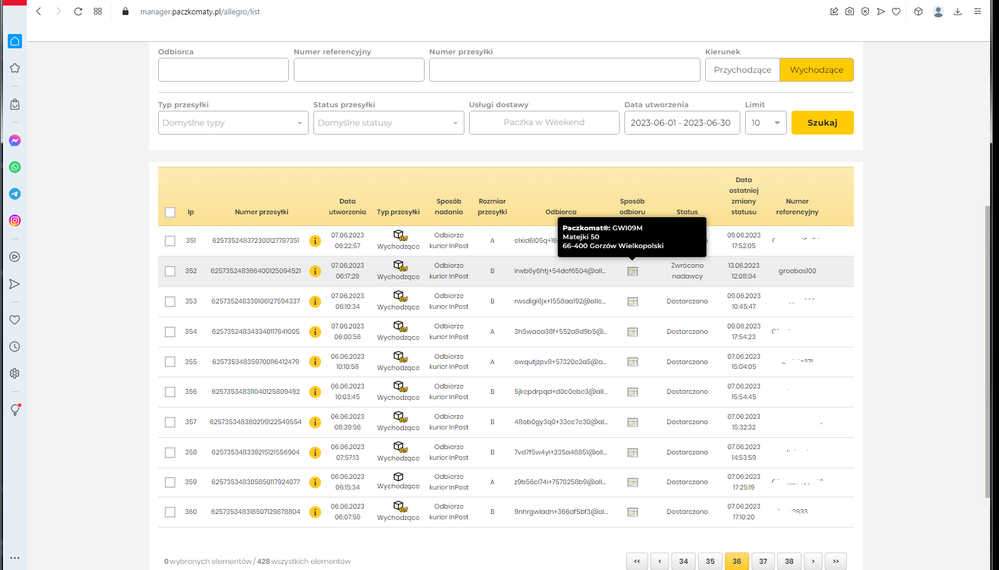The image size is (999, 570).
Task: Open the Typ przesyłki dropdown
Action: [233, 123]
